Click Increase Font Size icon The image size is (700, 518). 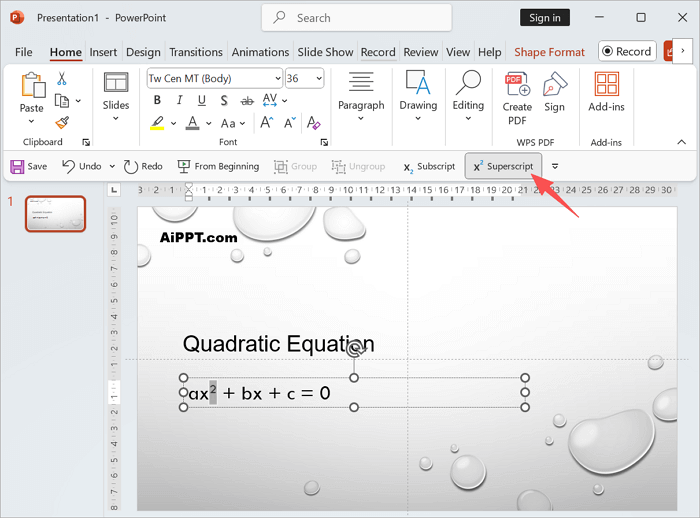(267, 123)
